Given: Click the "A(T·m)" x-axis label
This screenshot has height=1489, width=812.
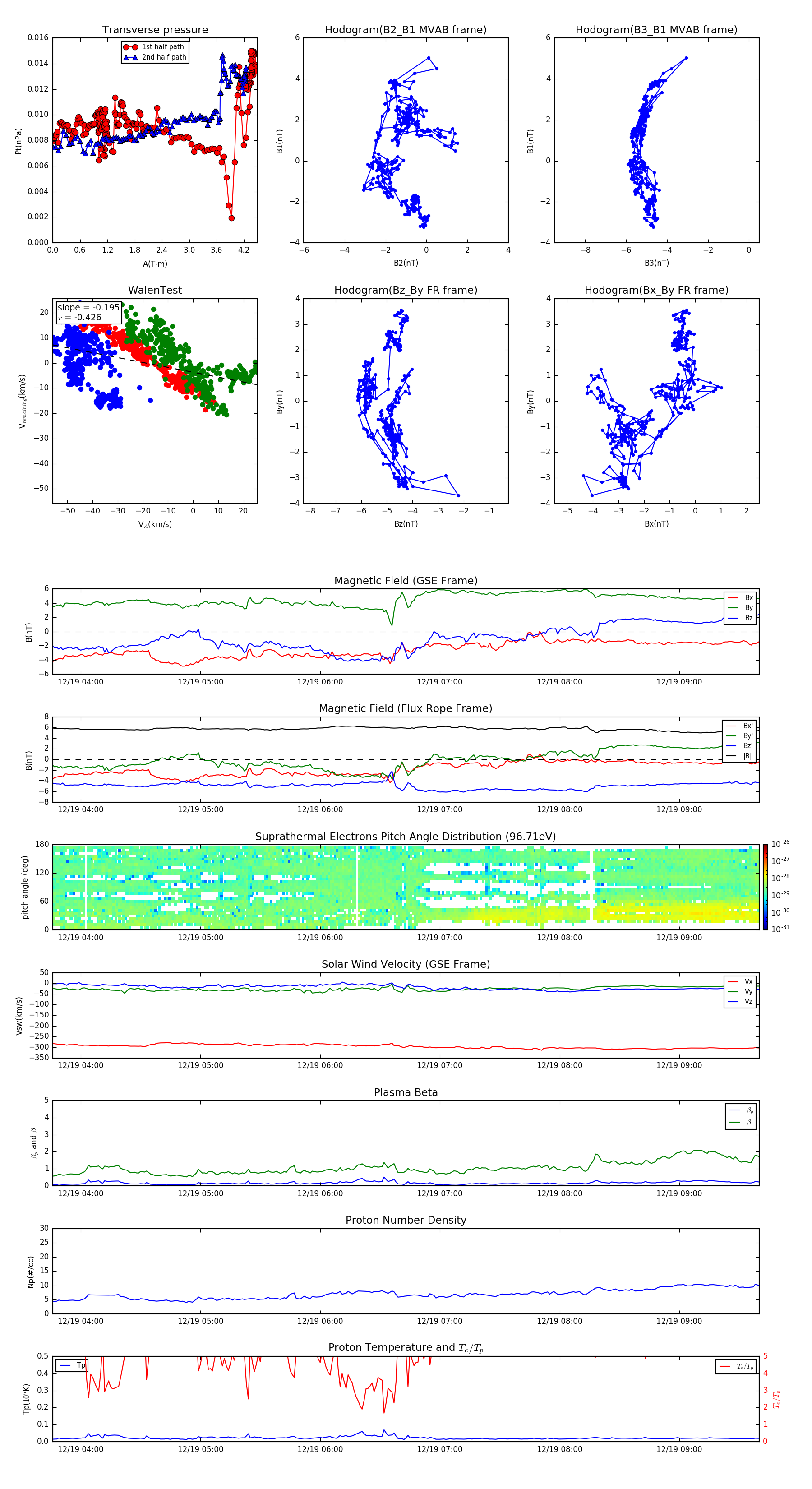Looking at the screenshot, I should [x=155, y=264].
